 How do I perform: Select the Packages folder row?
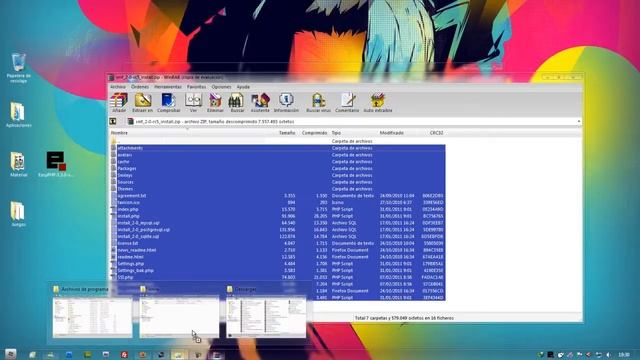point(278,169)
